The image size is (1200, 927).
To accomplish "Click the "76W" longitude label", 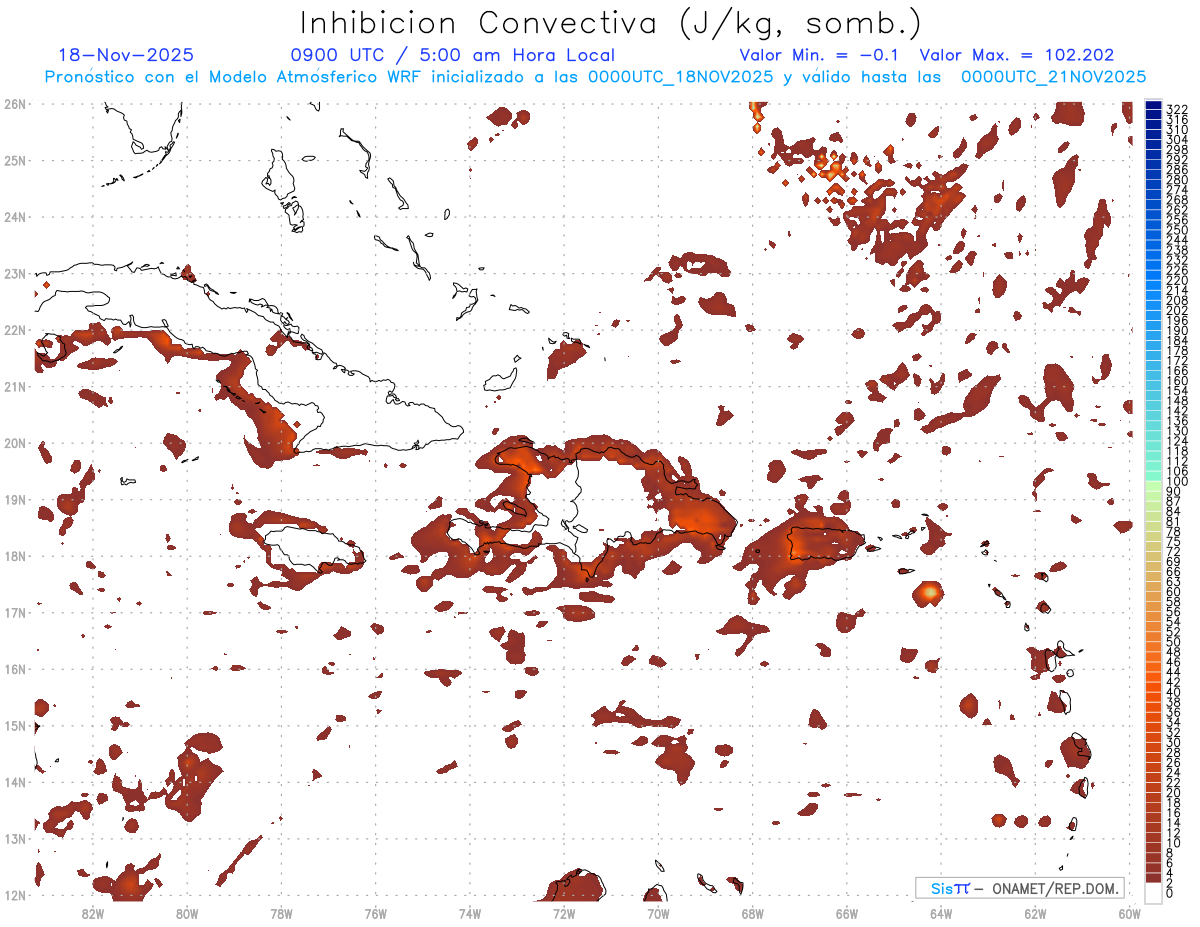I will [x=375, y=913].
